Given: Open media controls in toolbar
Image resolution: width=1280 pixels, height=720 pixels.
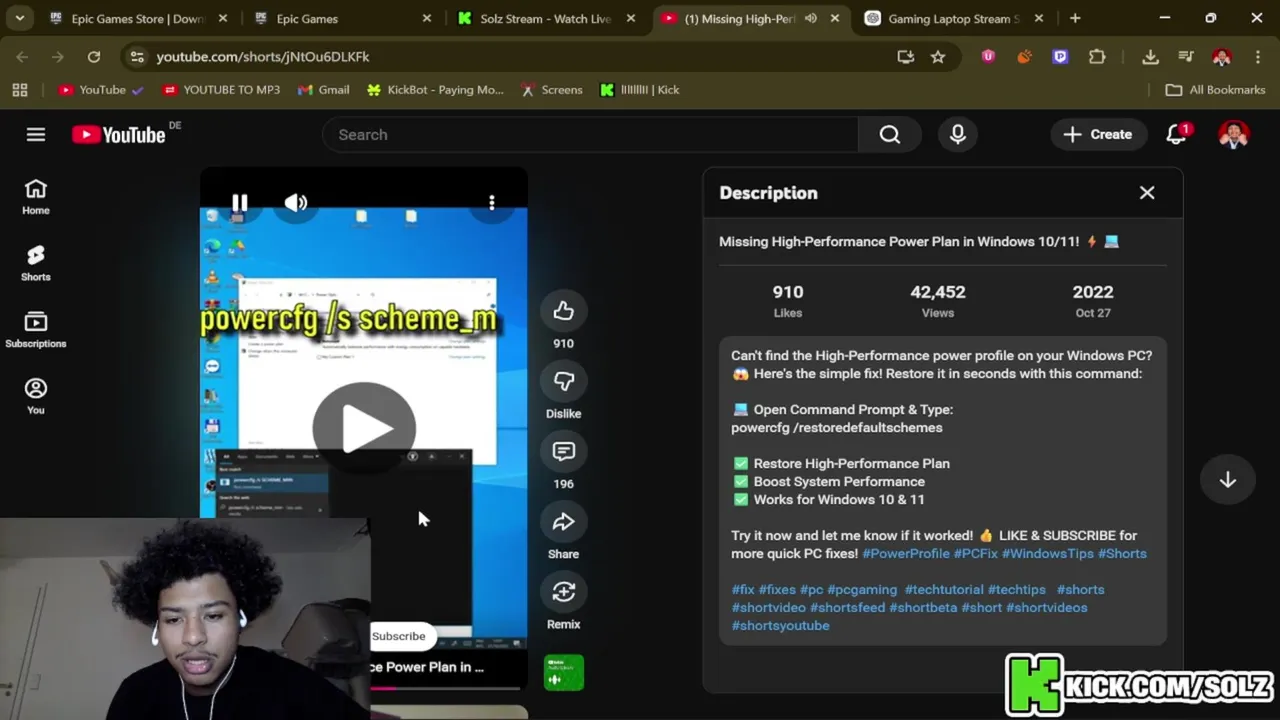Looking at the screenshot, I should coord(1186,57).
